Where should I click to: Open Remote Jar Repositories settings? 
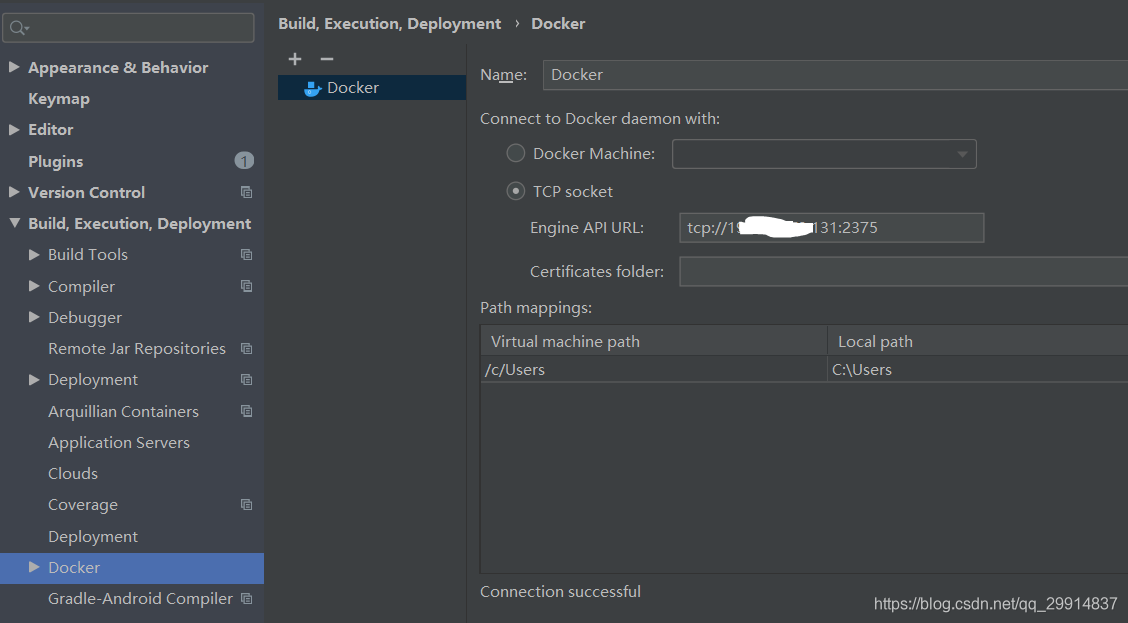pos(137,349)
